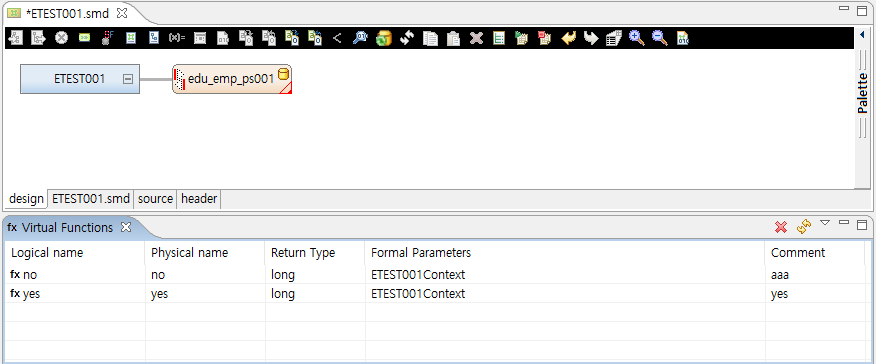Sort by Comment column header

point(815,253)
